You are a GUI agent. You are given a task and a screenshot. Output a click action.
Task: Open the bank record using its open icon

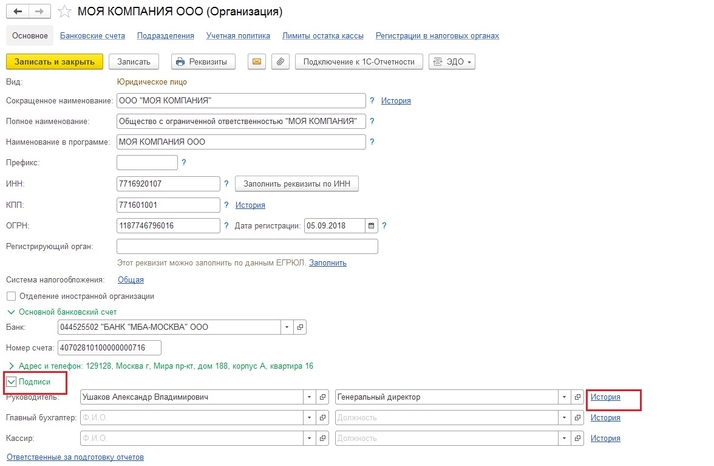click(301, 327)
